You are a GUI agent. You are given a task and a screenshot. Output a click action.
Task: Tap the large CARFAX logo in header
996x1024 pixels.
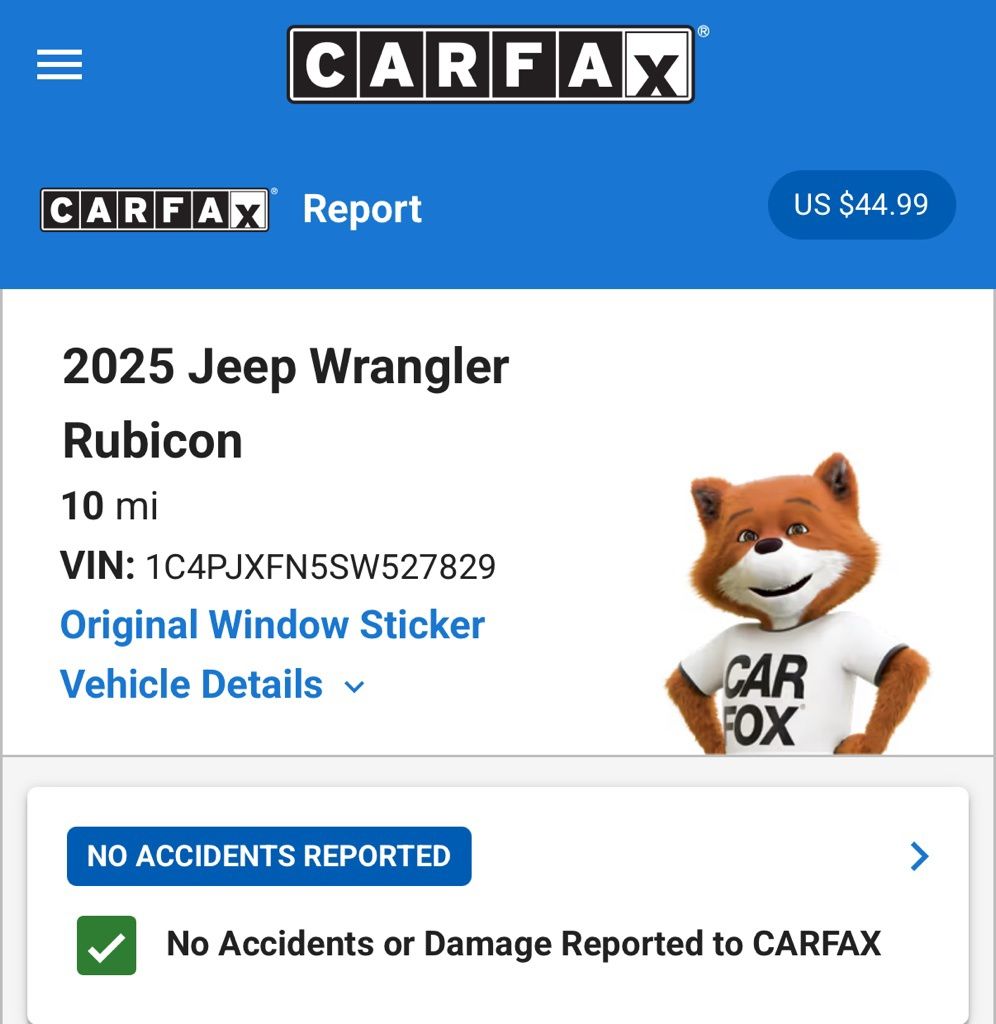click(490, 65)
